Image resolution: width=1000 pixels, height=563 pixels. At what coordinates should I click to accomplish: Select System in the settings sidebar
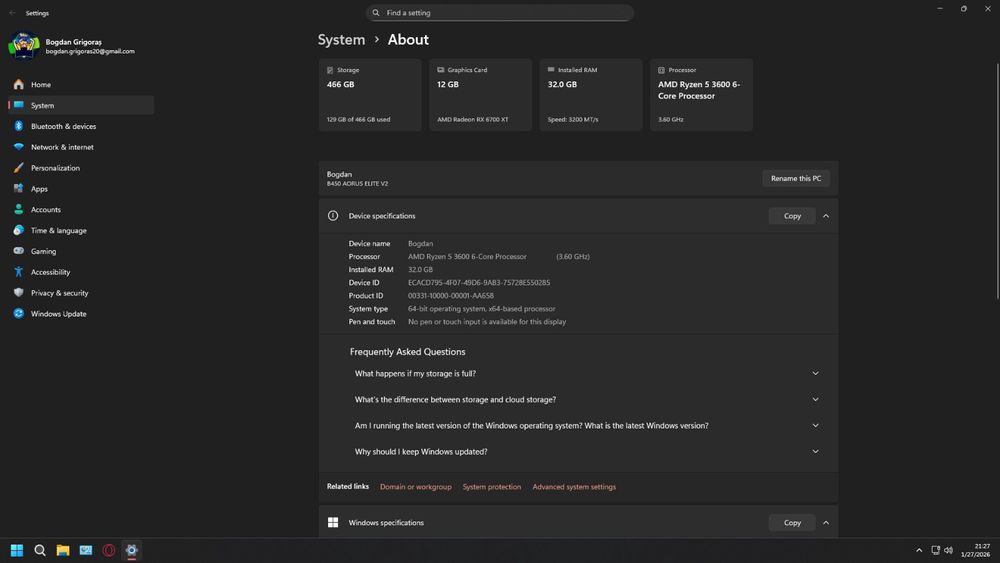(81, 105)
